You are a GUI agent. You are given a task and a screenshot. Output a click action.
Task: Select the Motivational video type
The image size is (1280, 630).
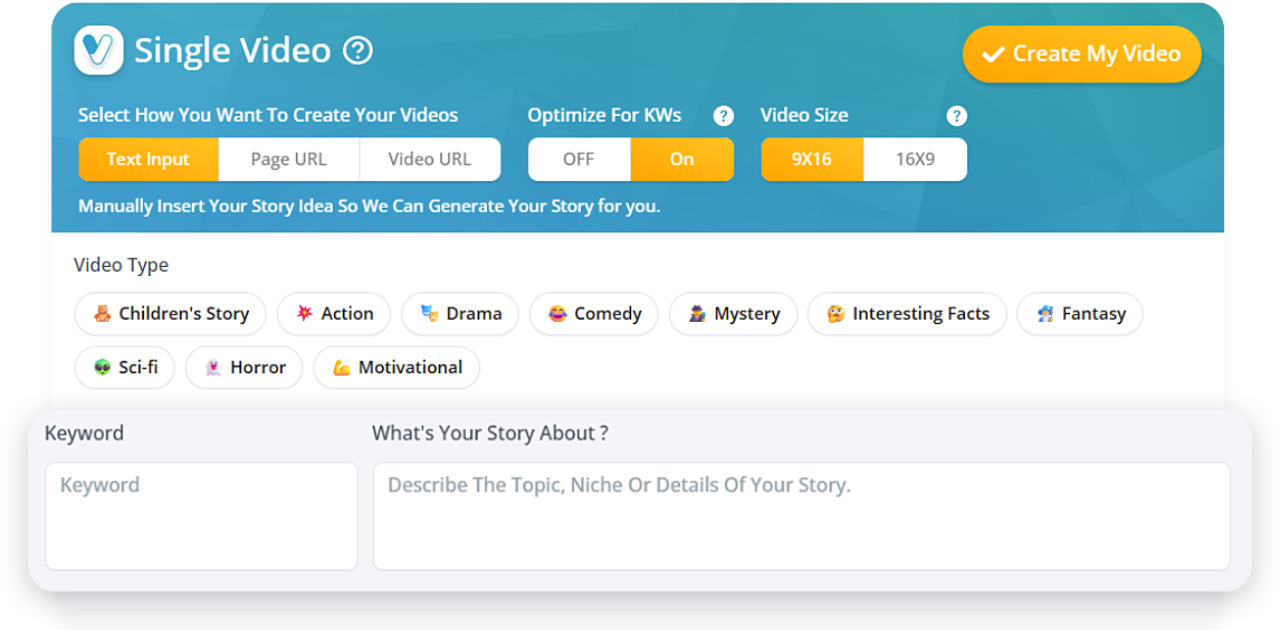click(x=396, y=368)
